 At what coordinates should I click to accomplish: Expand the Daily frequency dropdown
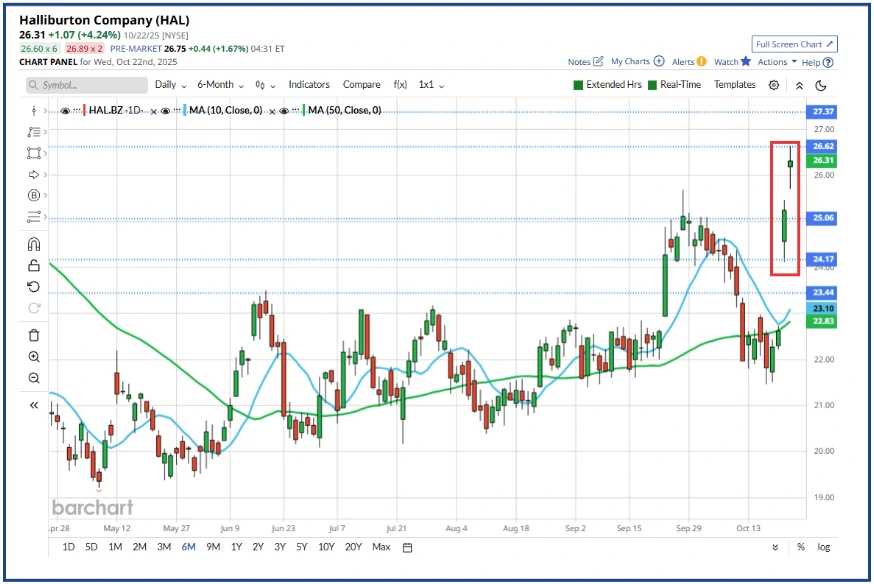171,85
